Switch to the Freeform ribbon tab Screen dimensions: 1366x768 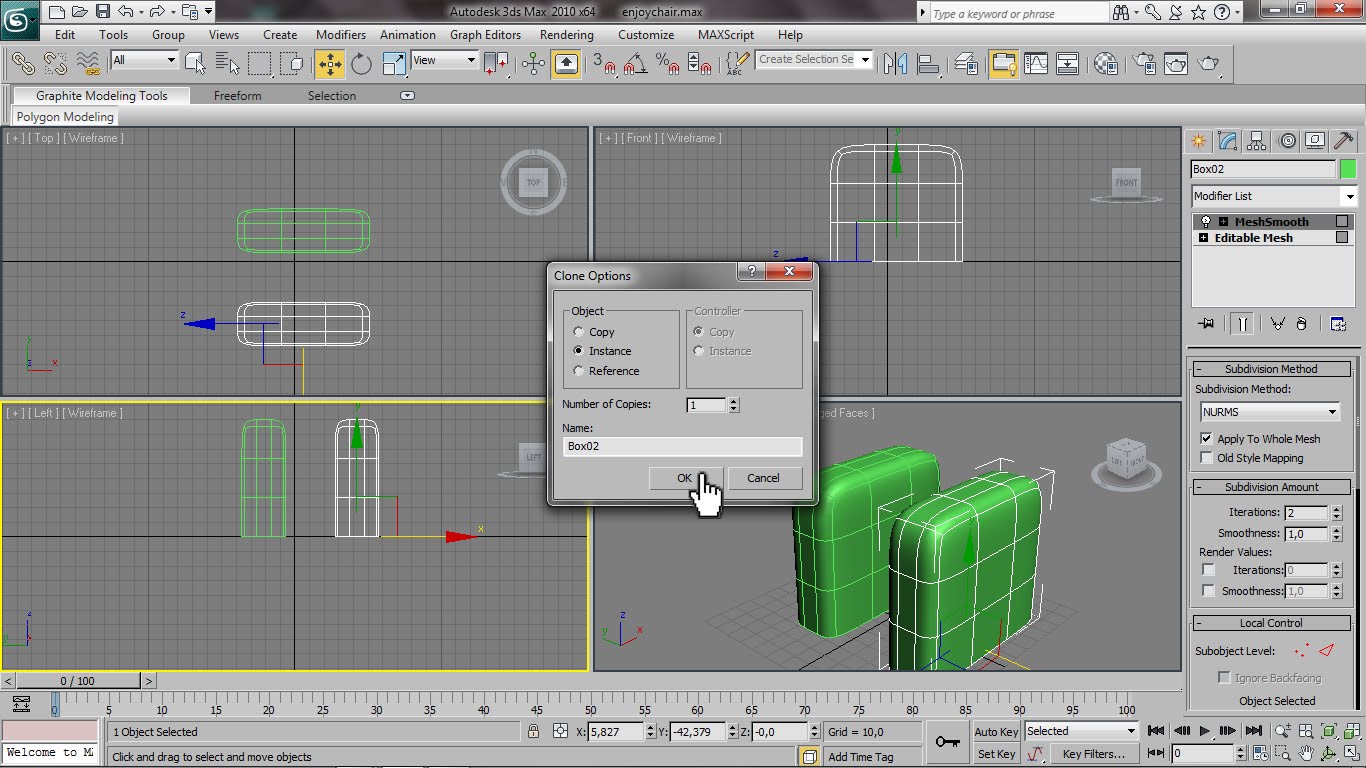[237, 95]
